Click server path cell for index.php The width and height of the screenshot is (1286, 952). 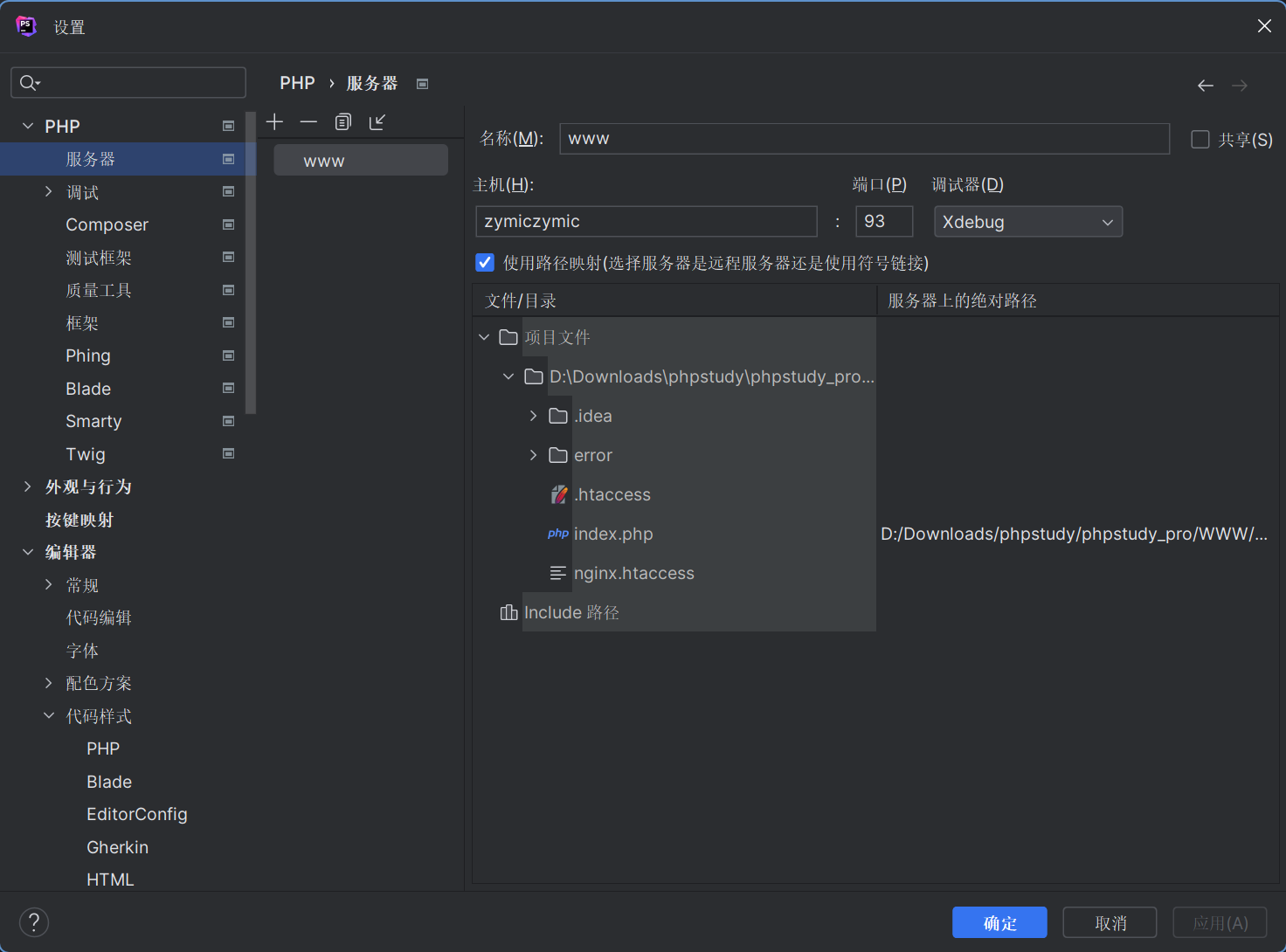click(x=1077, y=534)
